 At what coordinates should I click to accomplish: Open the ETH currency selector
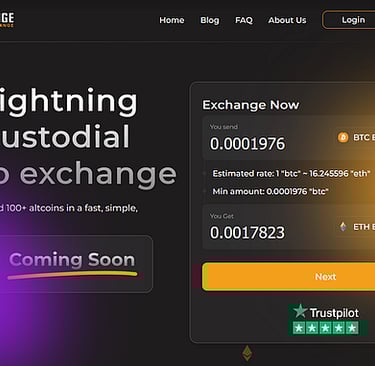[x=355, y=227]
